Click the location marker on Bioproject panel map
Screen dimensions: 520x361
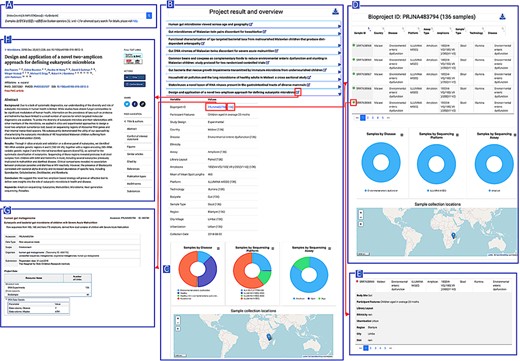tap(453, 235)
